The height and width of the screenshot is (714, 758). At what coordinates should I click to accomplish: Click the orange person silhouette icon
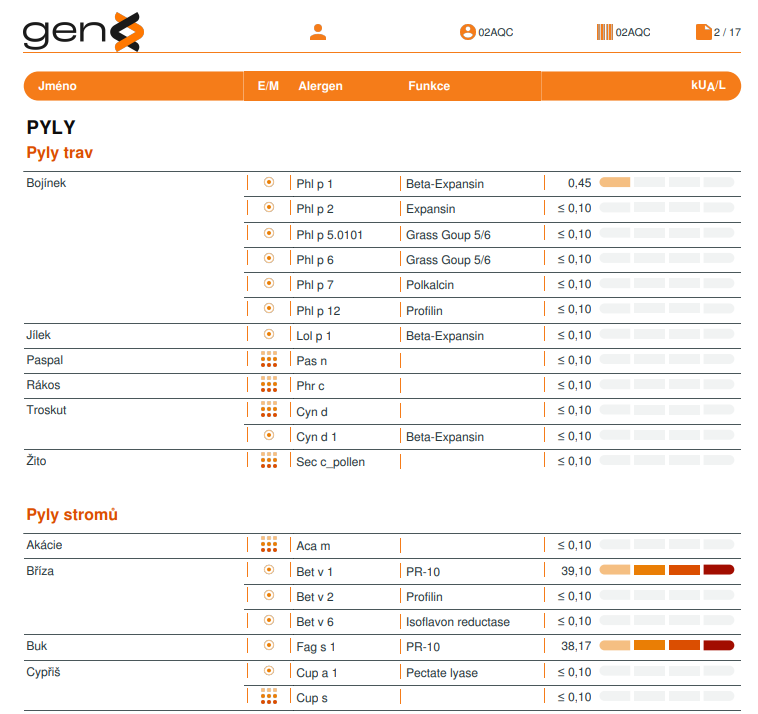coord(318,32)
